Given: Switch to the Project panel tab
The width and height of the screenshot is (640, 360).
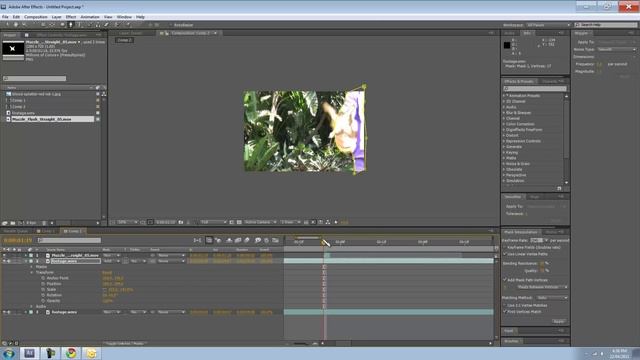Looking at the screenshot, I should pyautogui.click(x=10, y=35).
